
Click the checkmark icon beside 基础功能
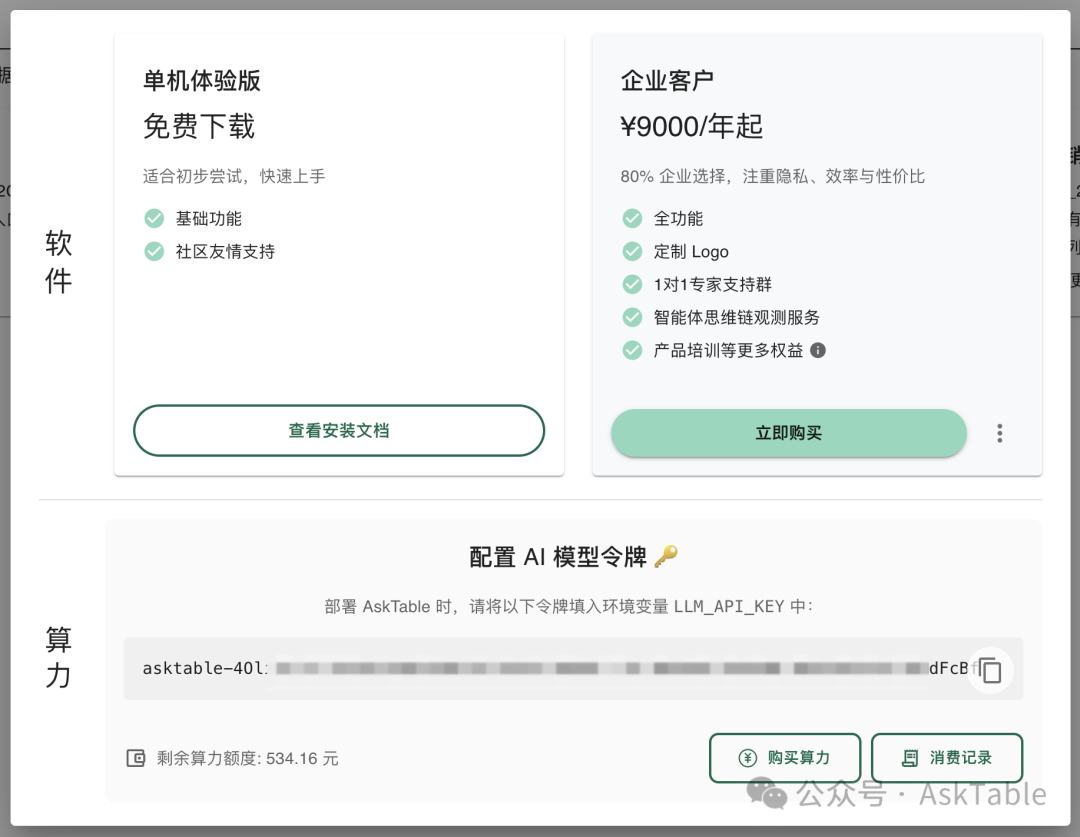point(154,218)
